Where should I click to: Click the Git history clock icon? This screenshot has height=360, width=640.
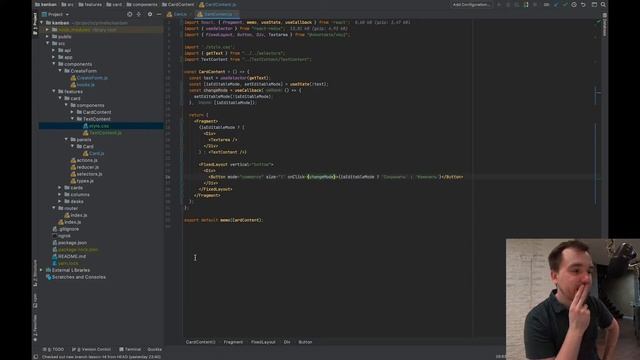[x=574, y=4]
